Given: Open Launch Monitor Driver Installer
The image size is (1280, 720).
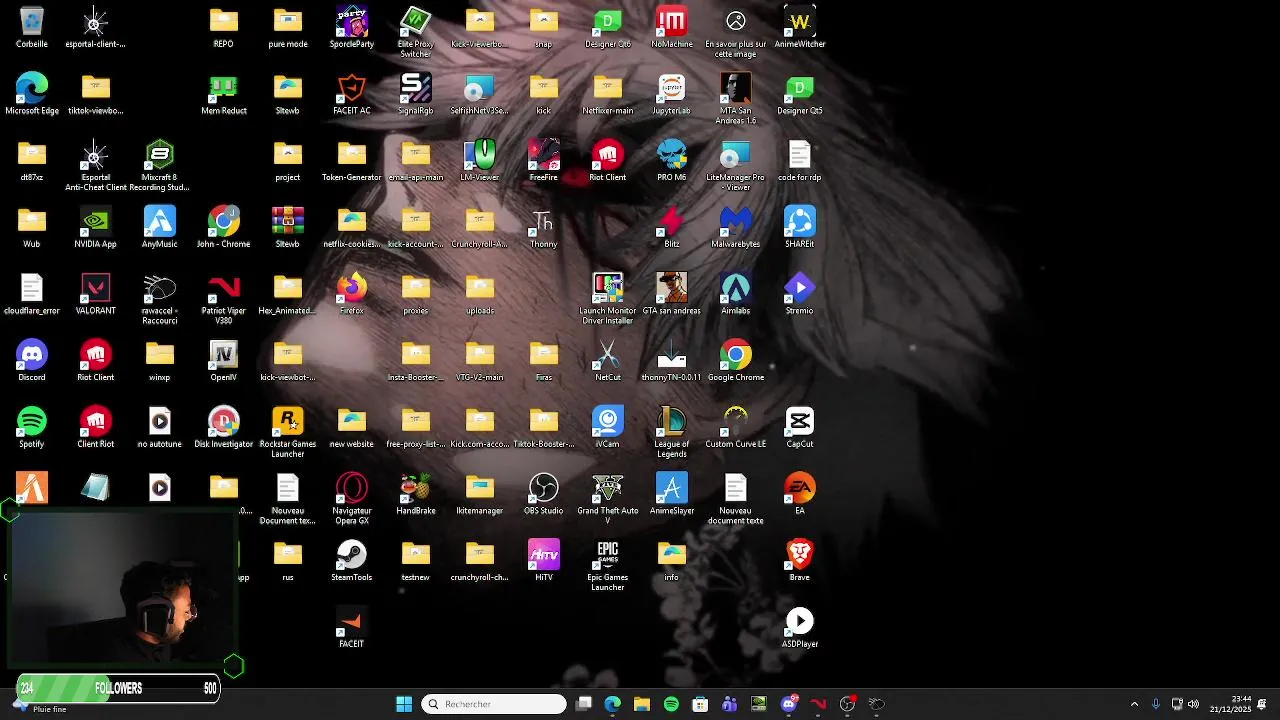Looking at the screenshot, I should click(608, 300).
